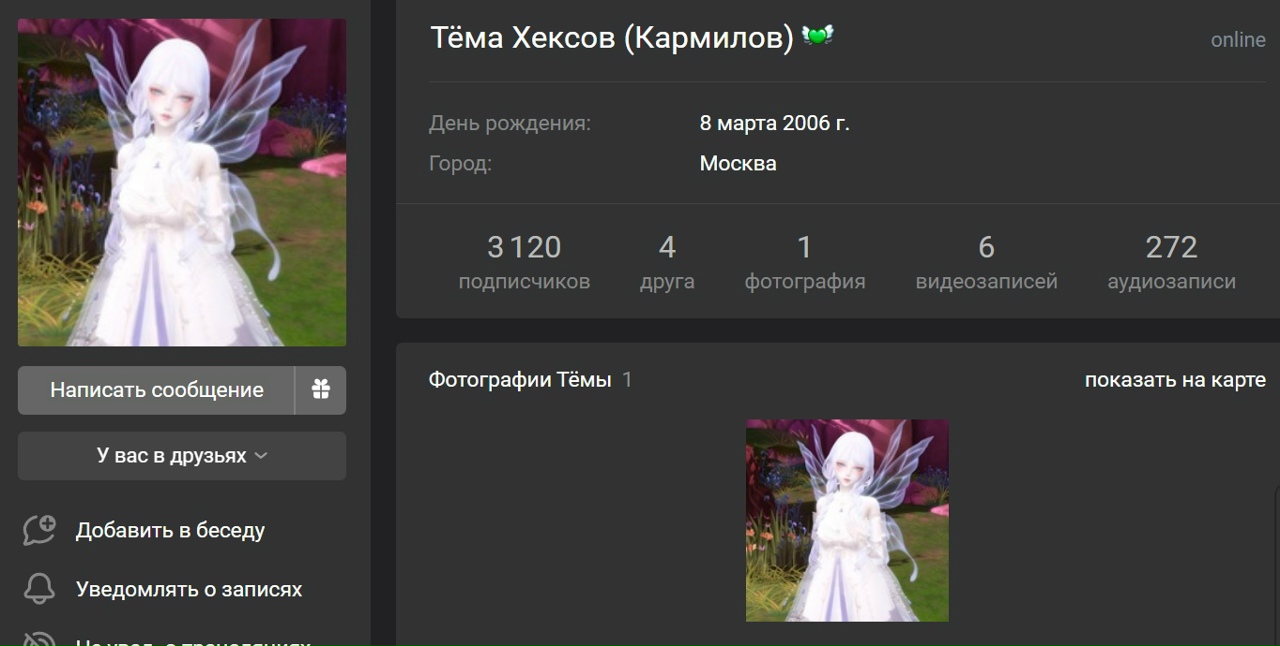Go to the 1 фотография counter
Viewport: 1280px width, 646px height.
(x=804, y=261)
